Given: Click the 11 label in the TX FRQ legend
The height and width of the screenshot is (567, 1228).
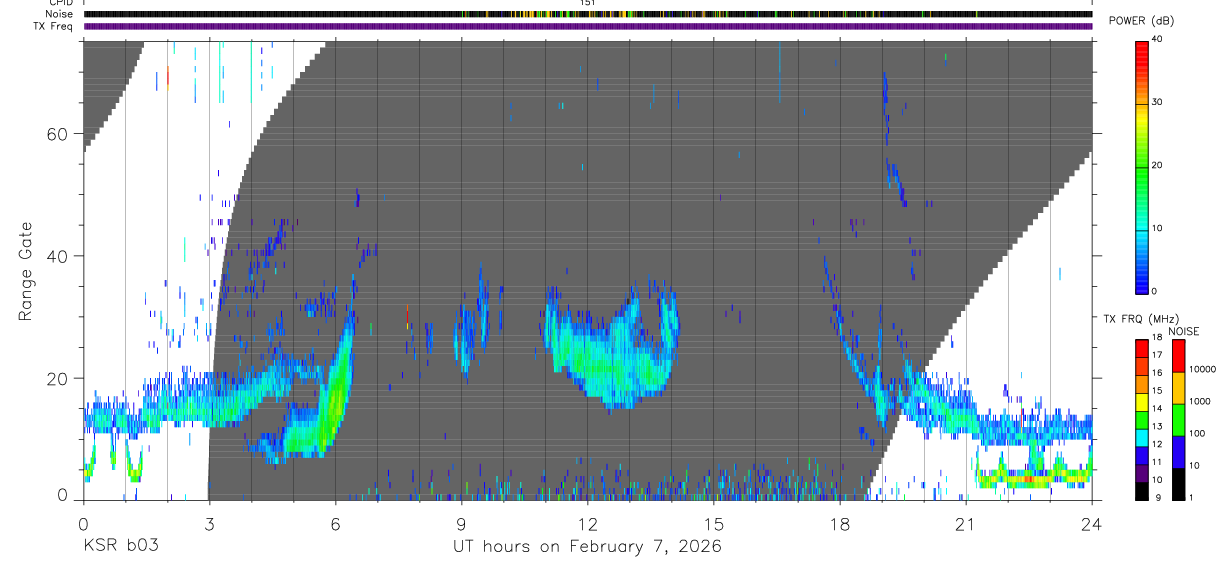Looking at the screenshot, I should pos(1157,461).
